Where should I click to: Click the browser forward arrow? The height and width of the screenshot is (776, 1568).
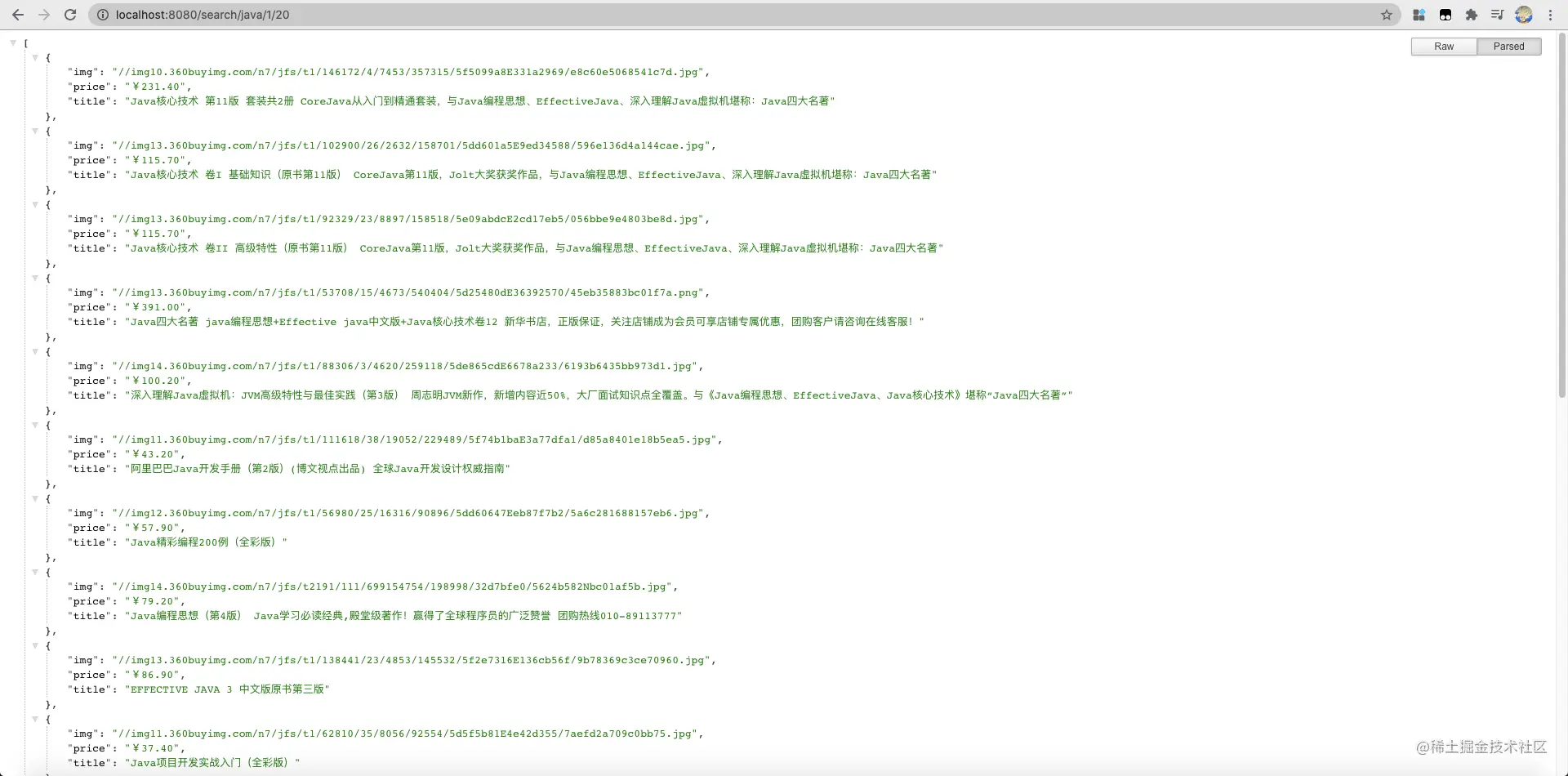(44, 15)
